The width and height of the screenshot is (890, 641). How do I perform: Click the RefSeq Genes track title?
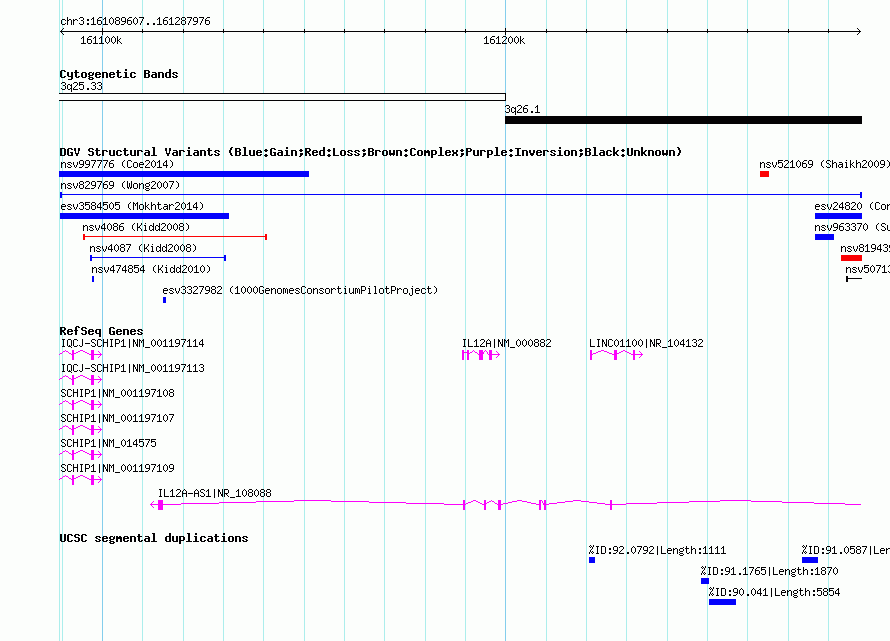pyautogui.click(x=101, y=331)
